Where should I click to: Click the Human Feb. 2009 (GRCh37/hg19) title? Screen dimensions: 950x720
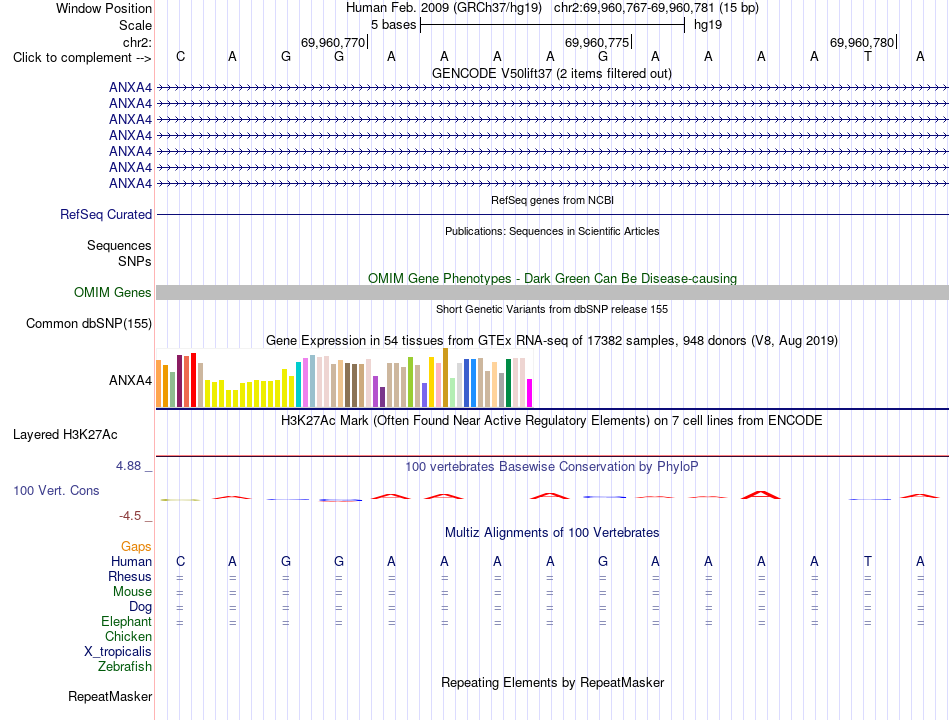coord(443,8)
